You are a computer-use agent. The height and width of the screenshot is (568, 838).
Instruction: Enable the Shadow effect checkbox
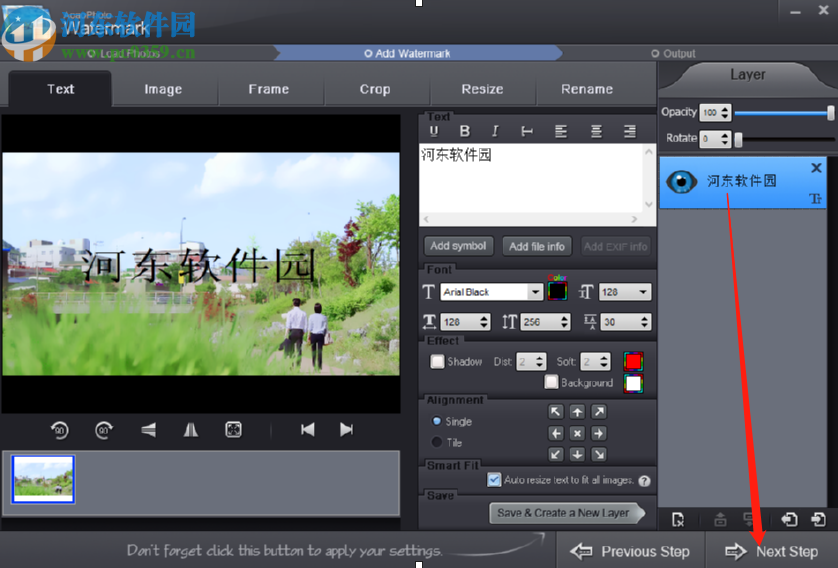[x=437, y=362]
